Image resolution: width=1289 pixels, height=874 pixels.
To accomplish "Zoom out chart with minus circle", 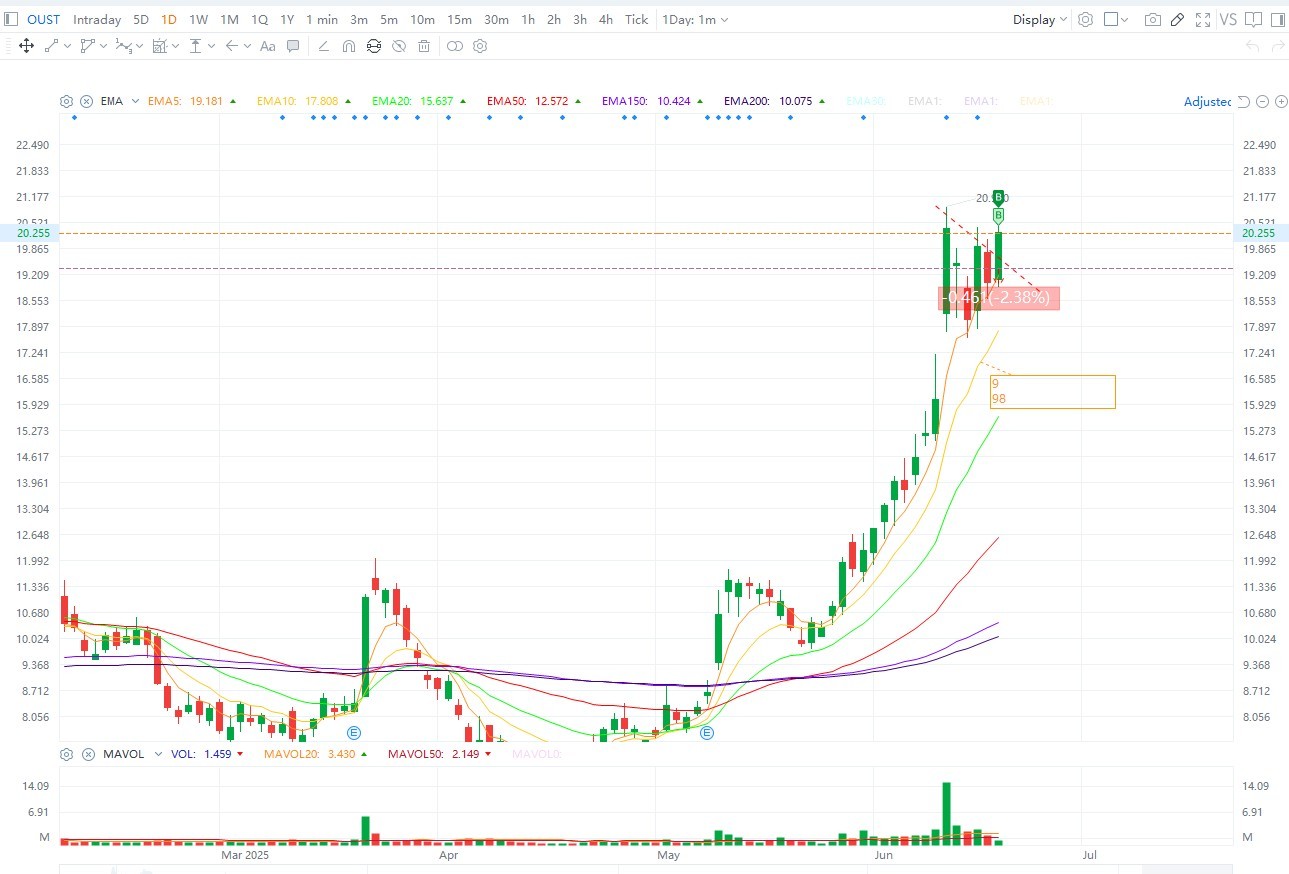I will coord(1263,101).
